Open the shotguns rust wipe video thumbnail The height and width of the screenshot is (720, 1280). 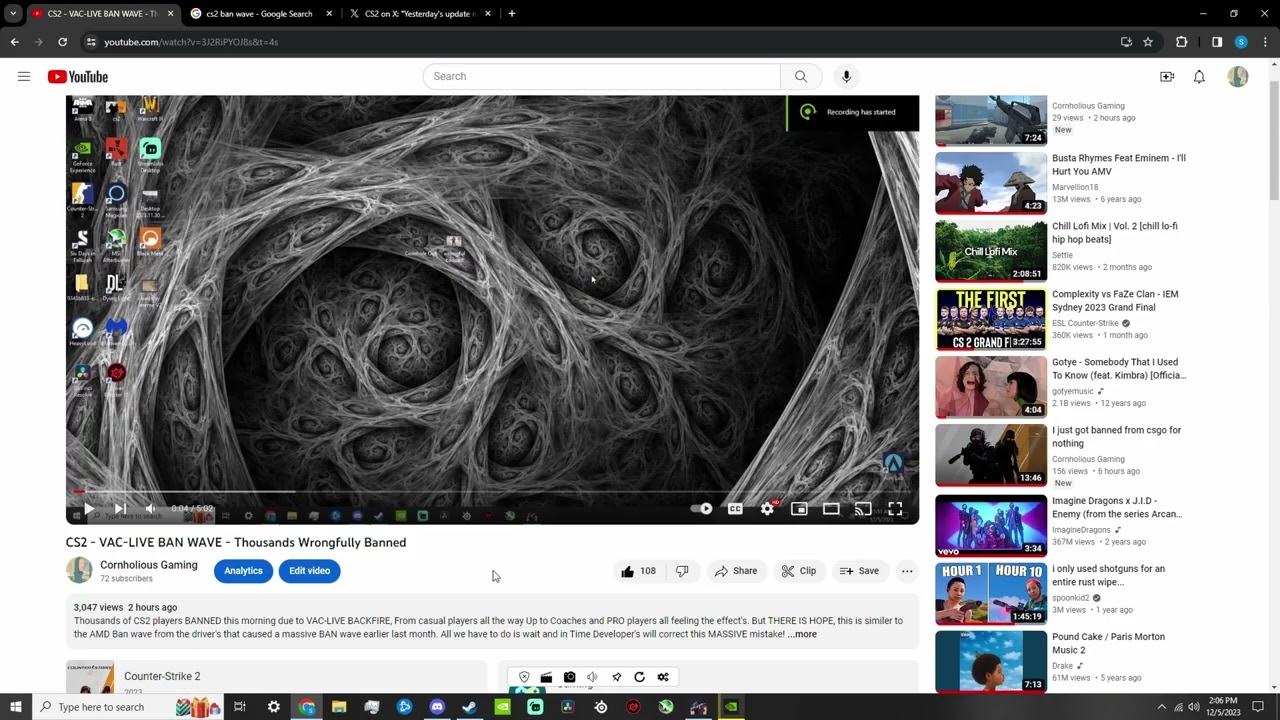click(x=991, y=594)
